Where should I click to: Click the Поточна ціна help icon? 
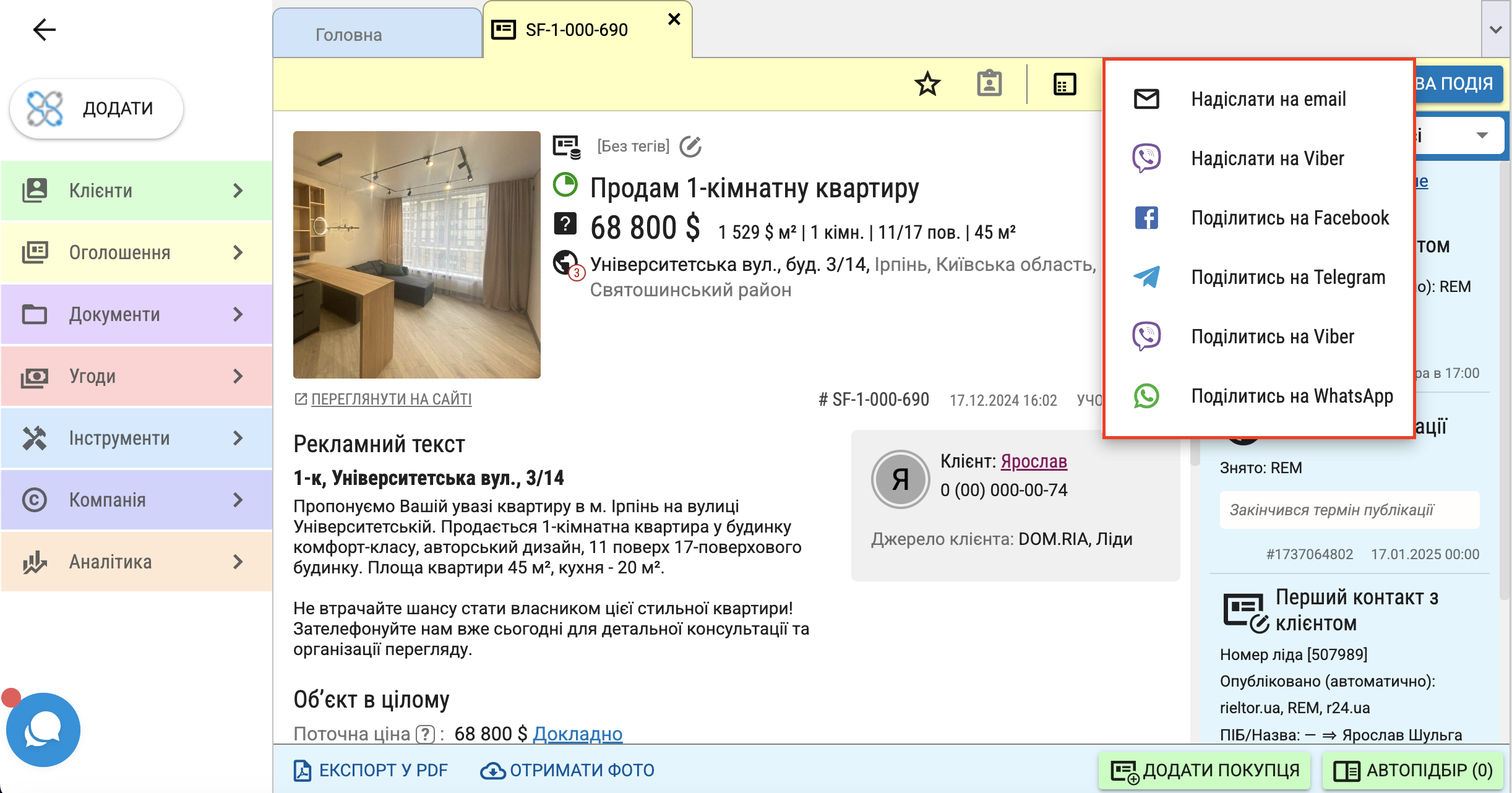click(x=425, y=734)
